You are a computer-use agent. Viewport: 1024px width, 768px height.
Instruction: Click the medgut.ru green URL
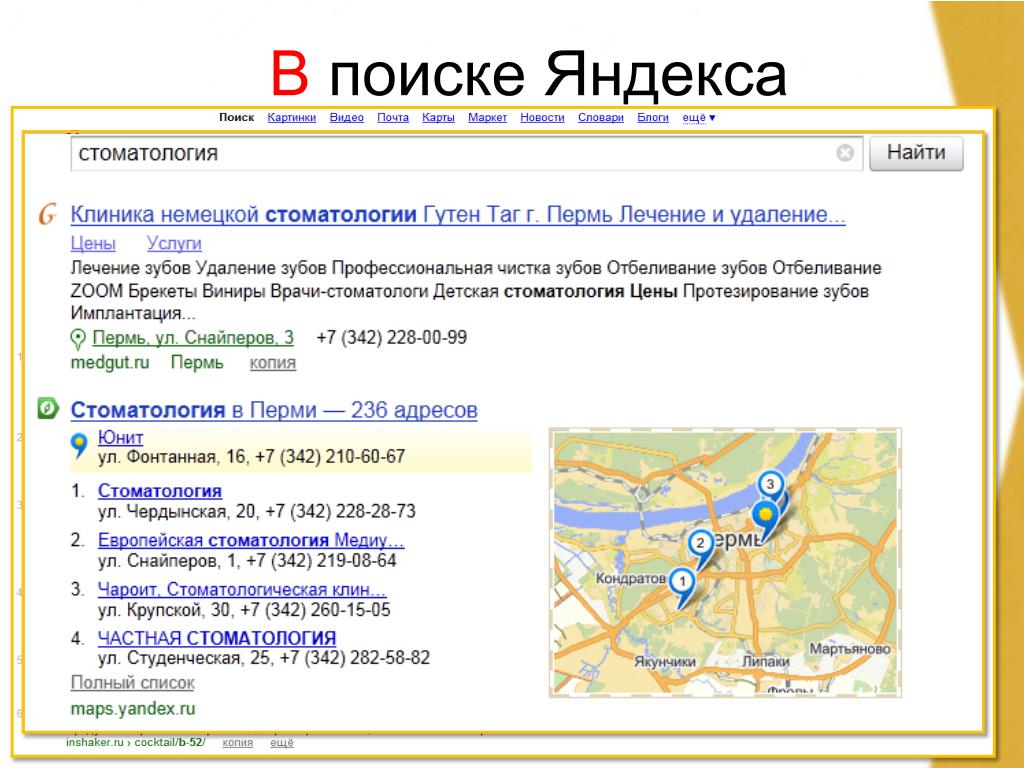coord(110,362)
